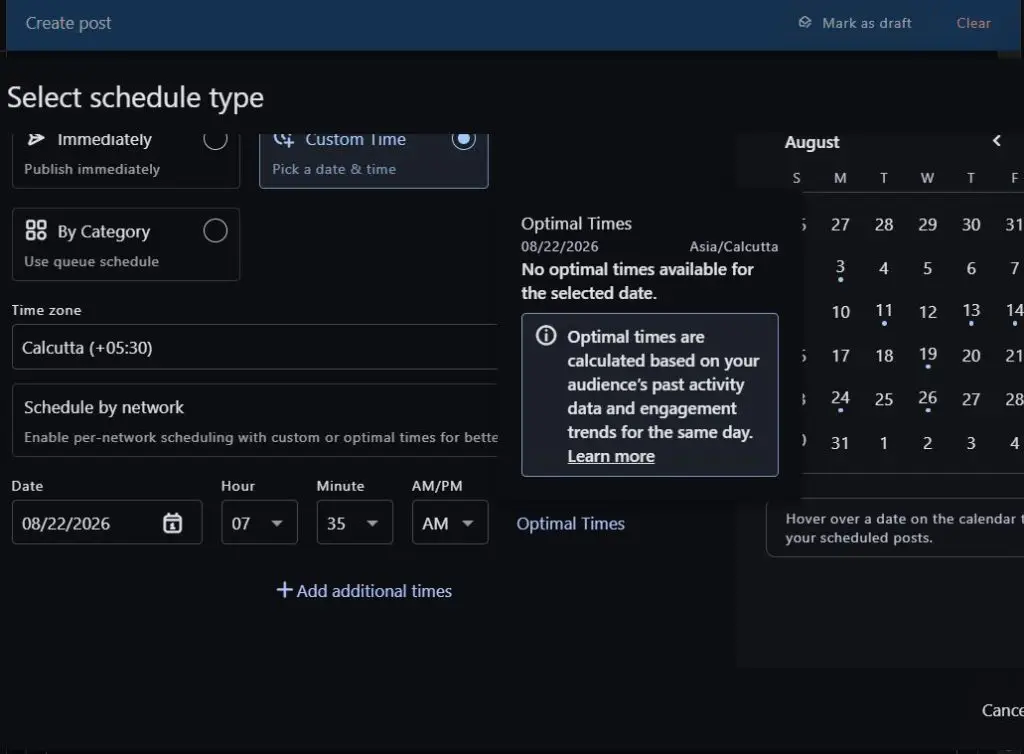Select the Custom Time radio button

click(x=464, y=139)
